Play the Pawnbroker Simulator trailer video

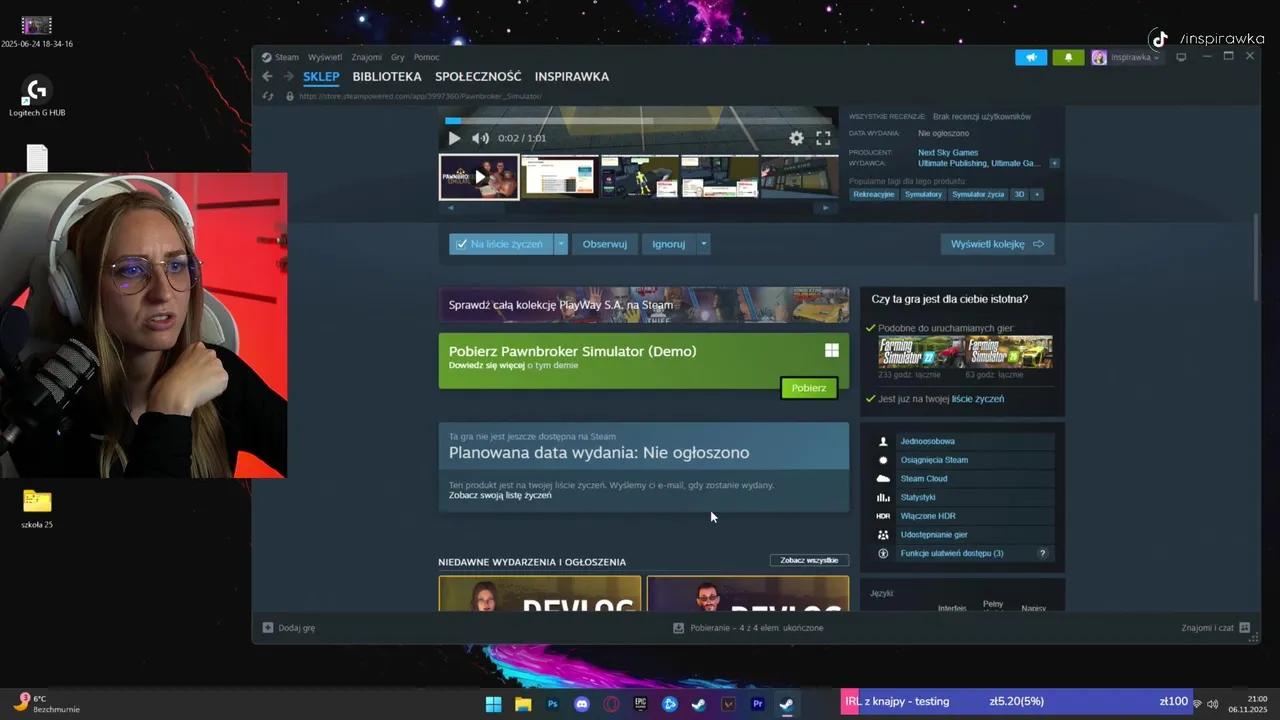tap(454, 138)
